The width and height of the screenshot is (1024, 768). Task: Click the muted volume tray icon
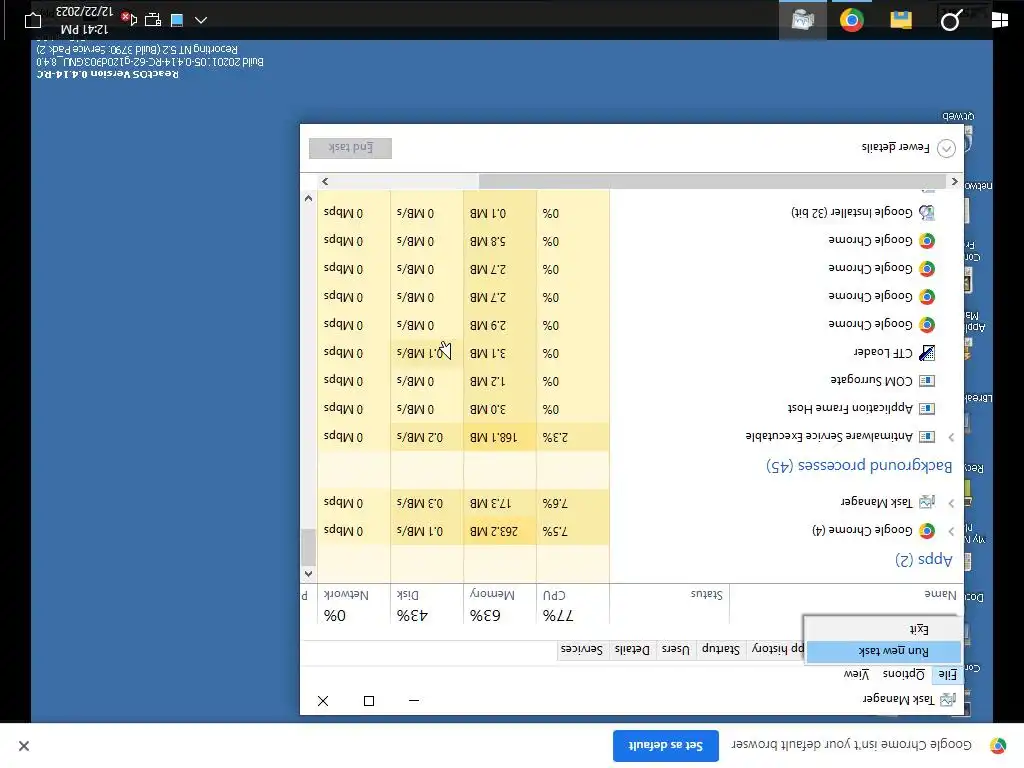click(x=129, y=20)
